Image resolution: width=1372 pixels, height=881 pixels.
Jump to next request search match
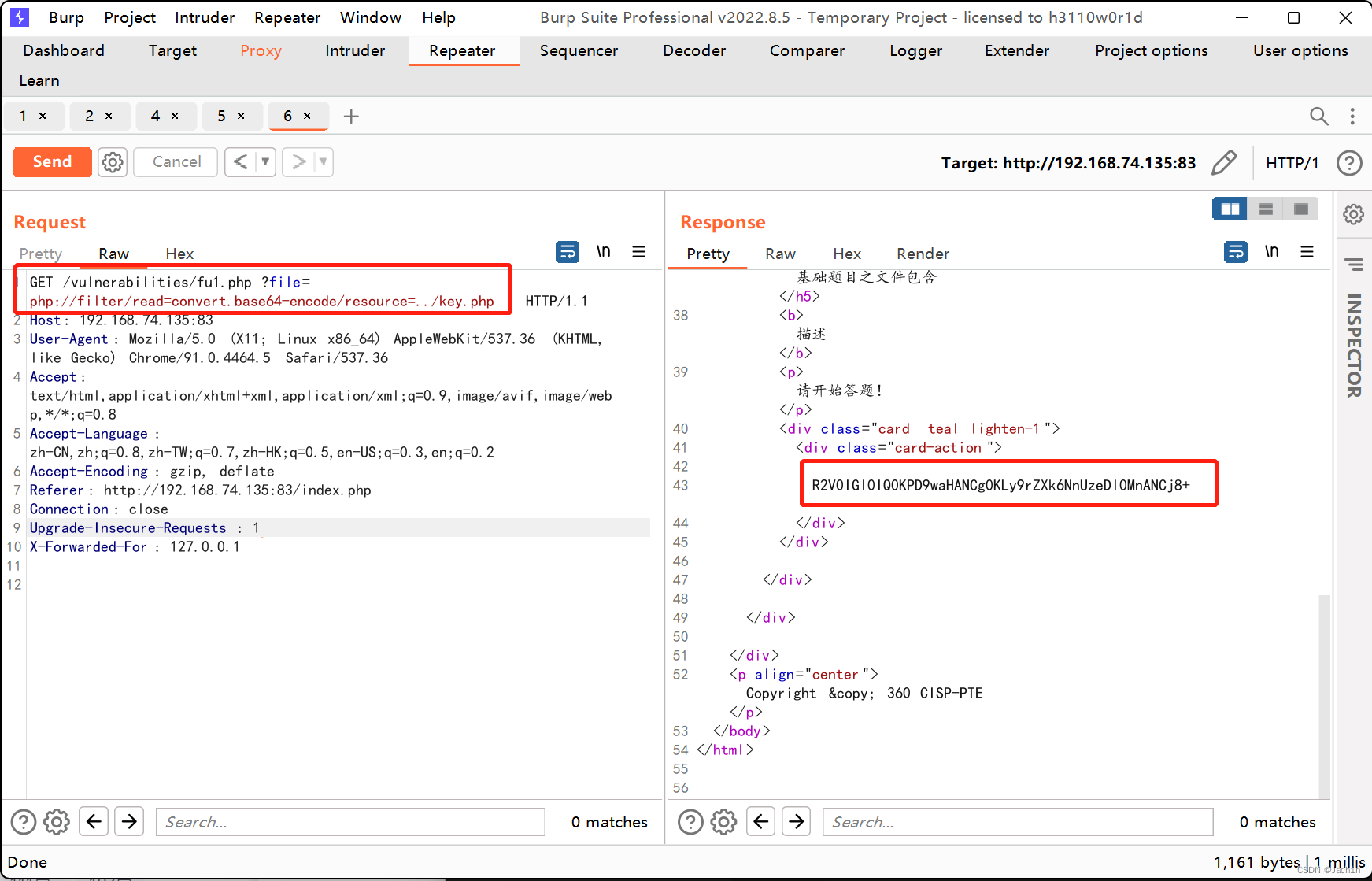pos(129,822)
